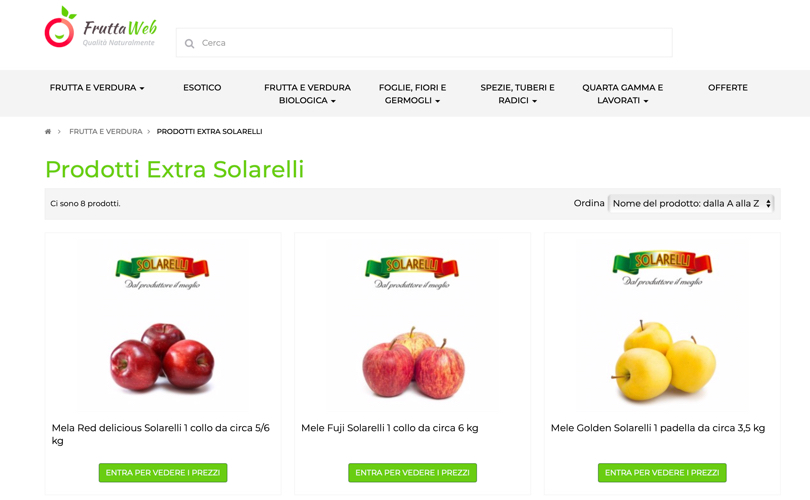Viewport: 810px width, 500px height.
Task: Expand Frutta e Verdura Biologica menu
Action: tap(307, 94)
